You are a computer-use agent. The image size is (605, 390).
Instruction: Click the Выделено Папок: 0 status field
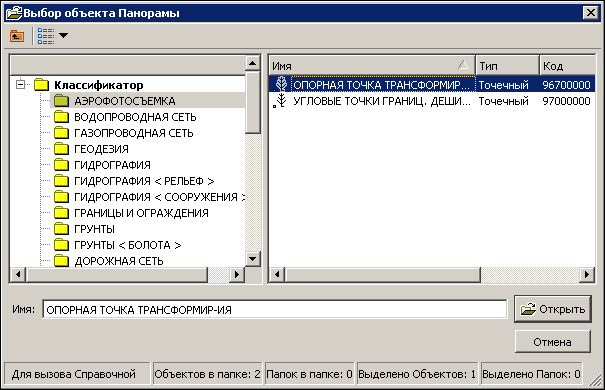pyautogui.click(x=531, y=374)
